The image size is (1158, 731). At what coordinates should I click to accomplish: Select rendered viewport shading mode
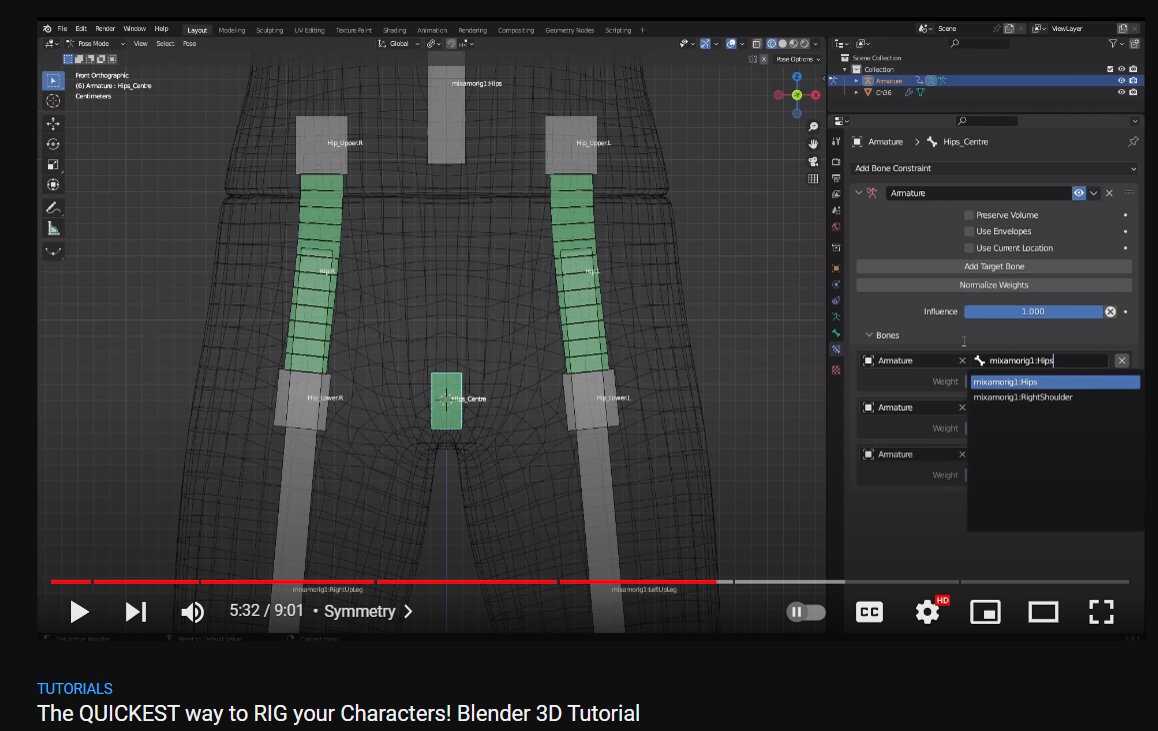point(805,44)
